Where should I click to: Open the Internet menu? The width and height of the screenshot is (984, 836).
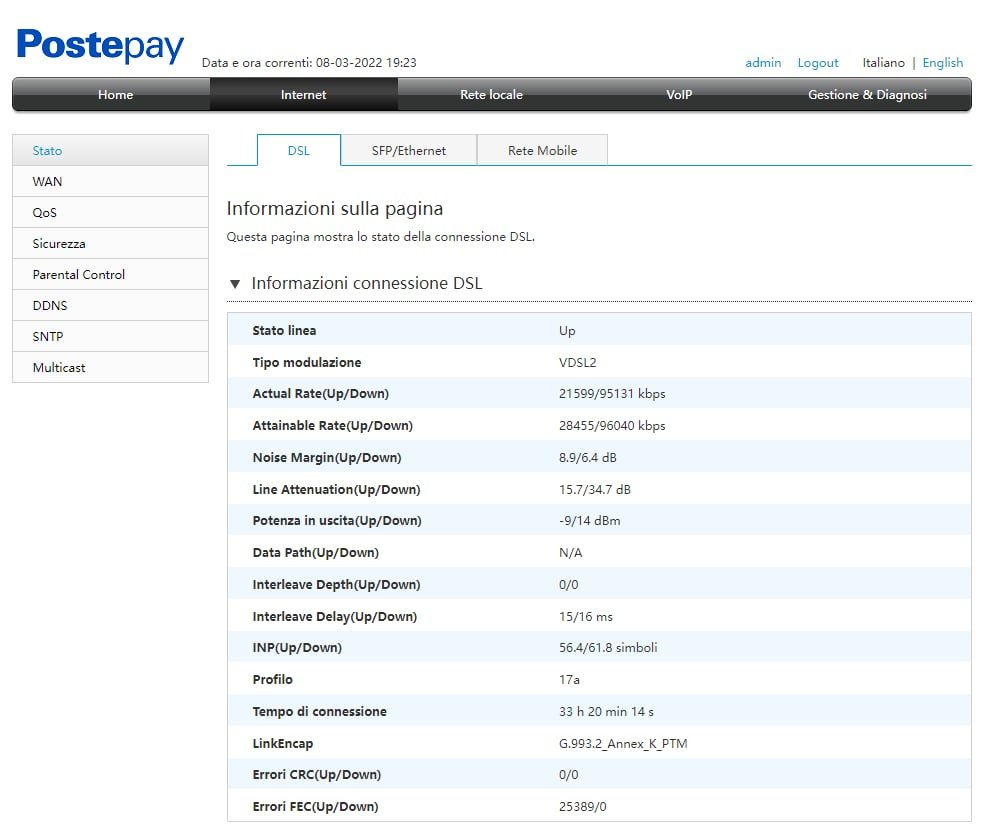(303, 95)
